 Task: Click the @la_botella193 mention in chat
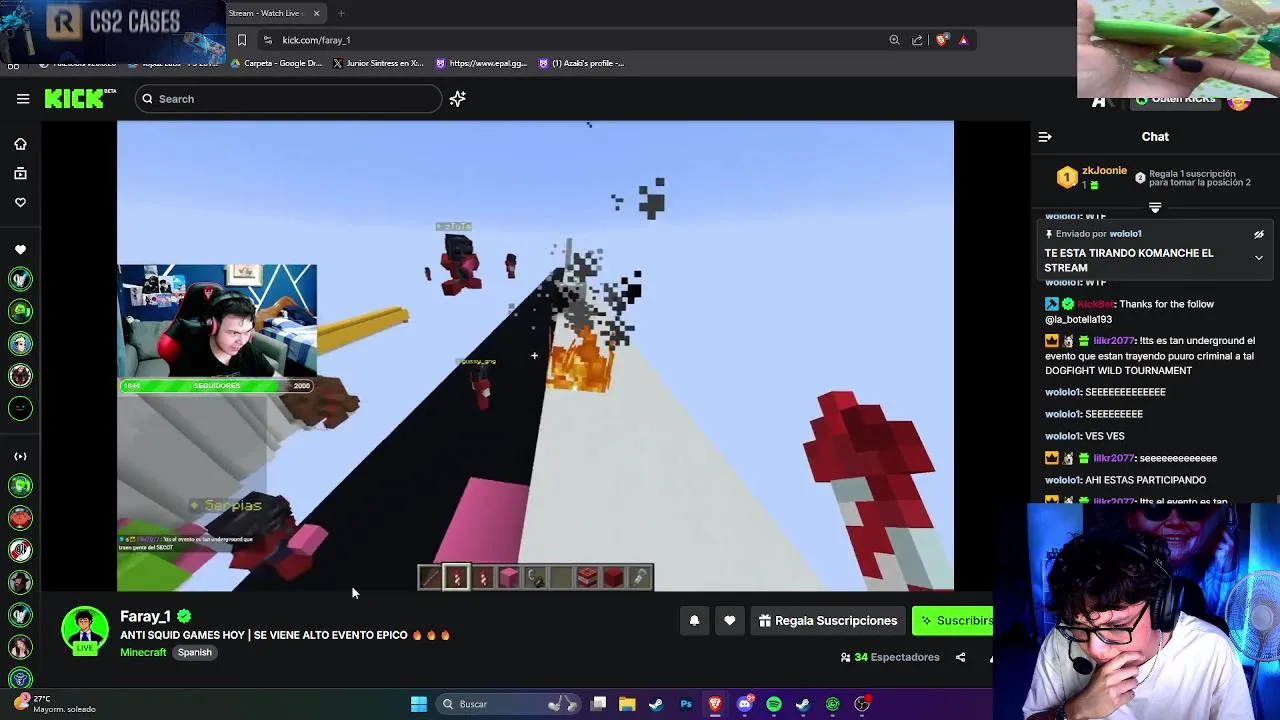[1078, 320]
